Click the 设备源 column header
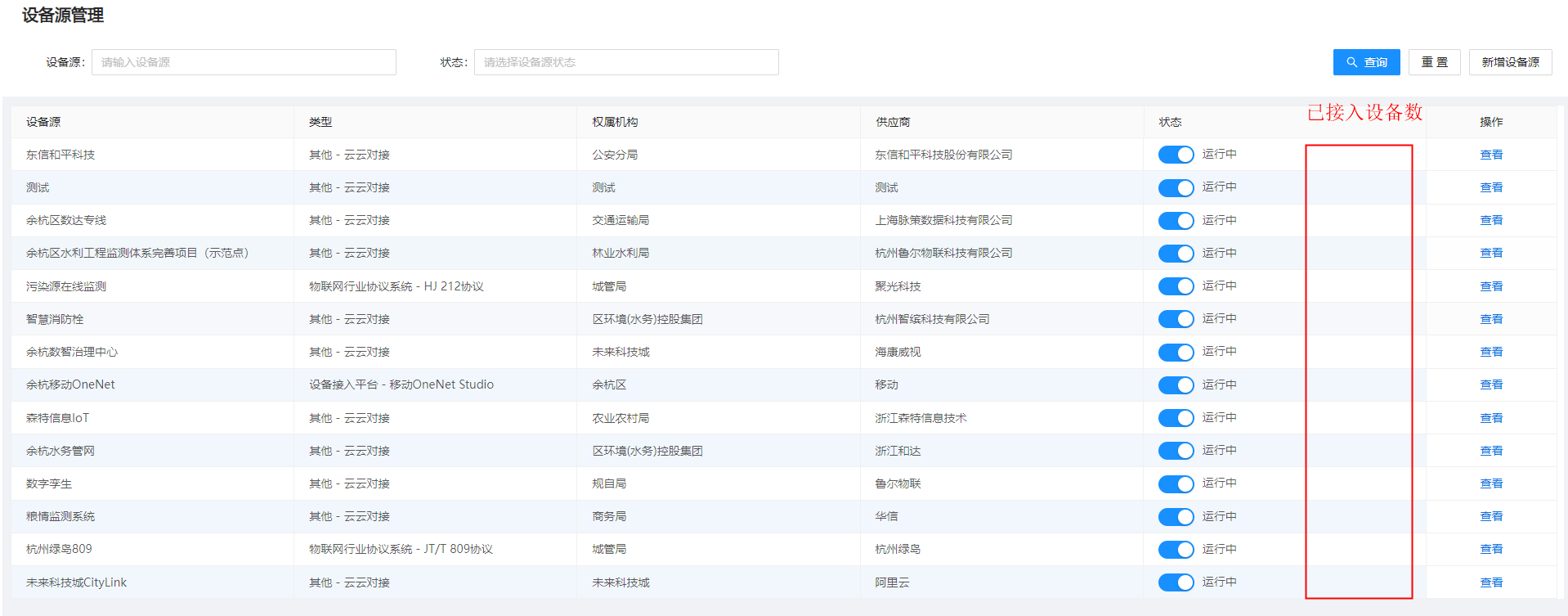The height and width of the screenshot is (616, 1568). 43,122
